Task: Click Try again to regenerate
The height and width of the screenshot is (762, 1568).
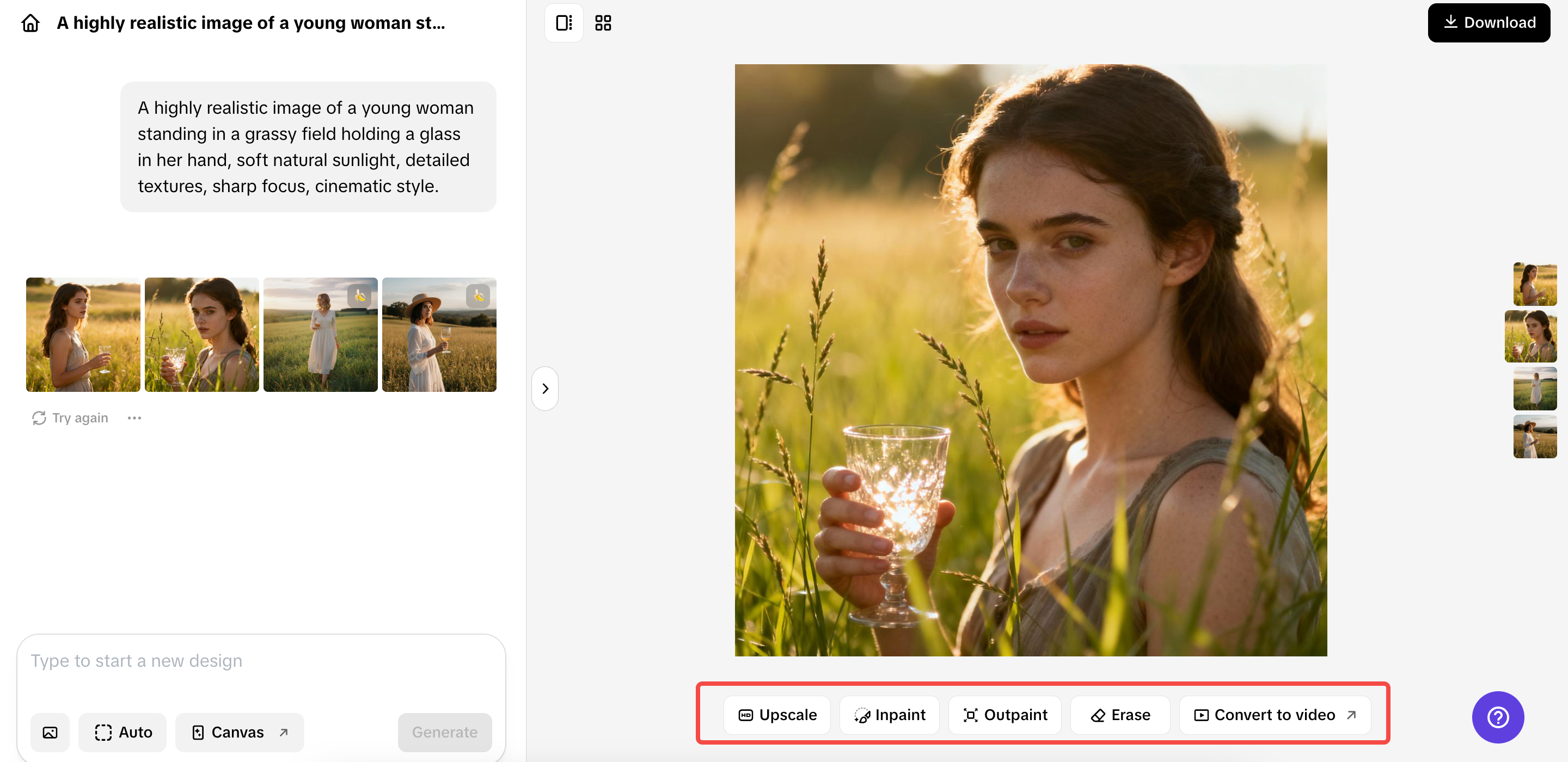Action: (71, 418)
